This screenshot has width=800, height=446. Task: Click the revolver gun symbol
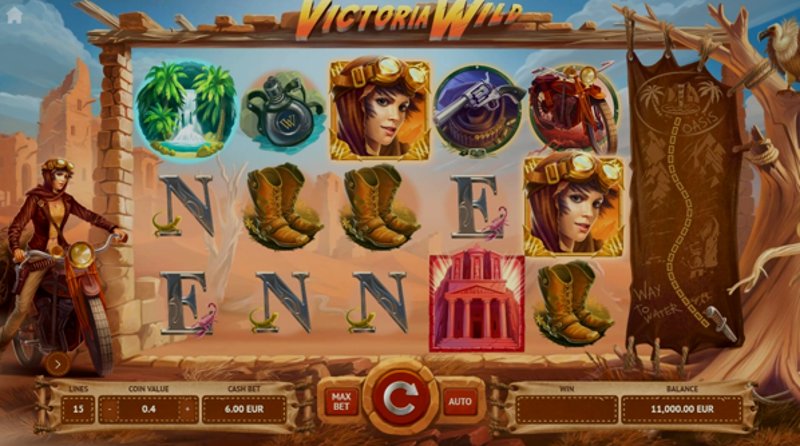tap(478, 110)
